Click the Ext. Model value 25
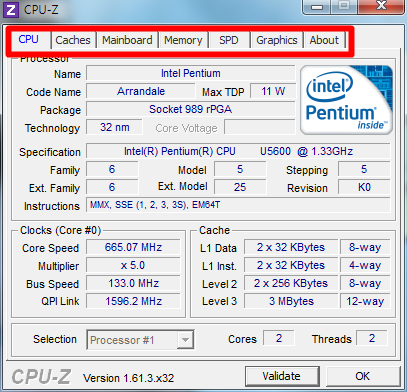The height and width of the screenshot is (392, 407). pyautogui.click(x=240, y=187)
